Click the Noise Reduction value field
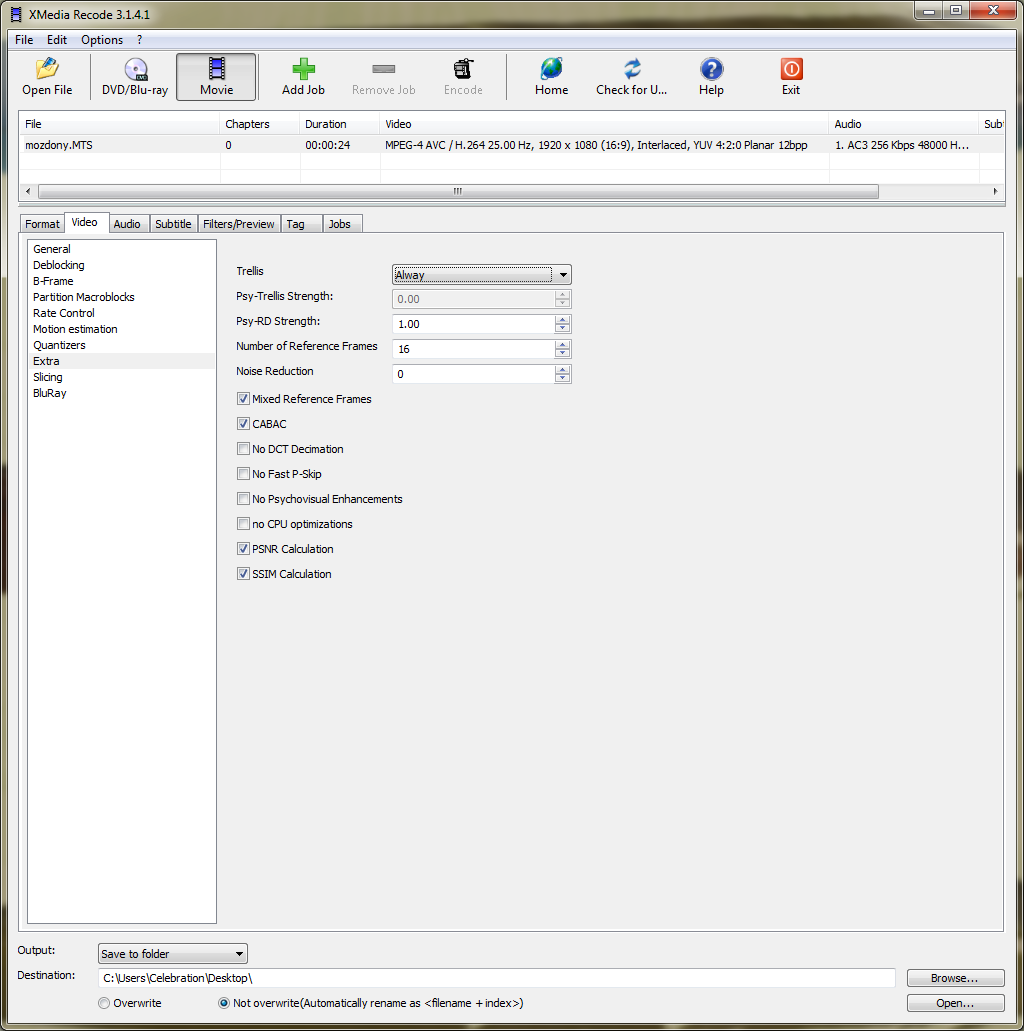The image size is (1024, 1031). coord(474,374)
